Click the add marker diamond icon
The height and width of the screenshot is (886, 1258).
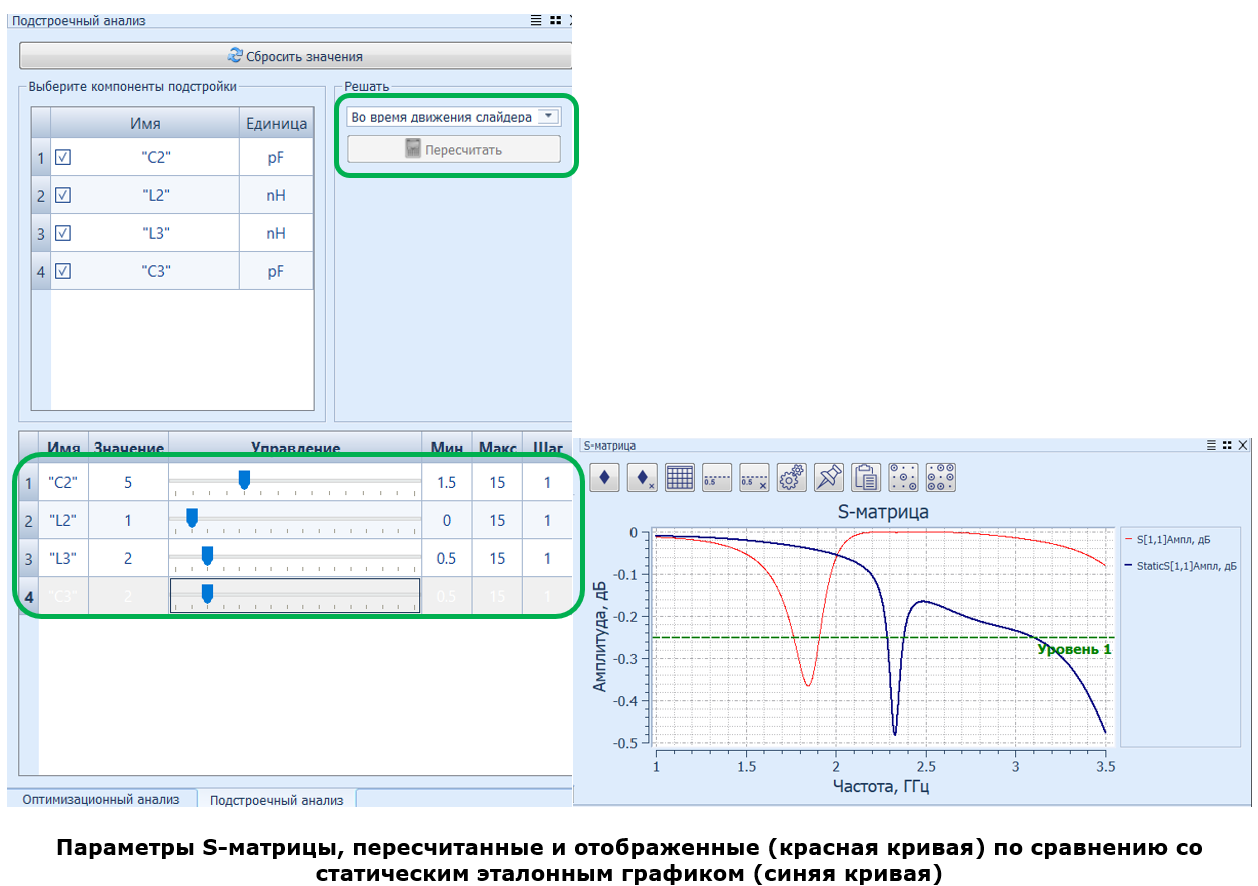click(605, 477)
